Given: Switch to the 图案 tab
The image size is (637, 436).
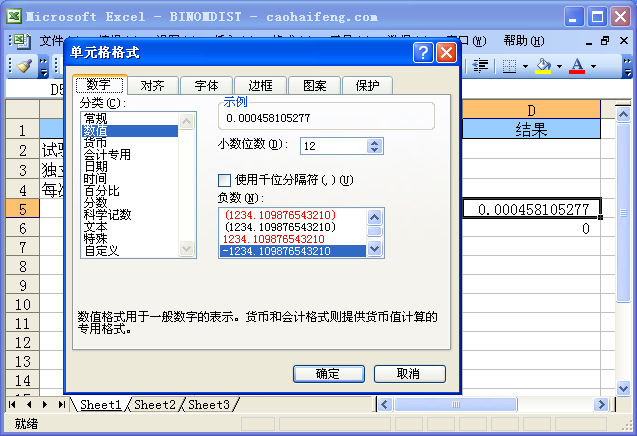Looking at the screenshot, I should (x=315, y=85).
